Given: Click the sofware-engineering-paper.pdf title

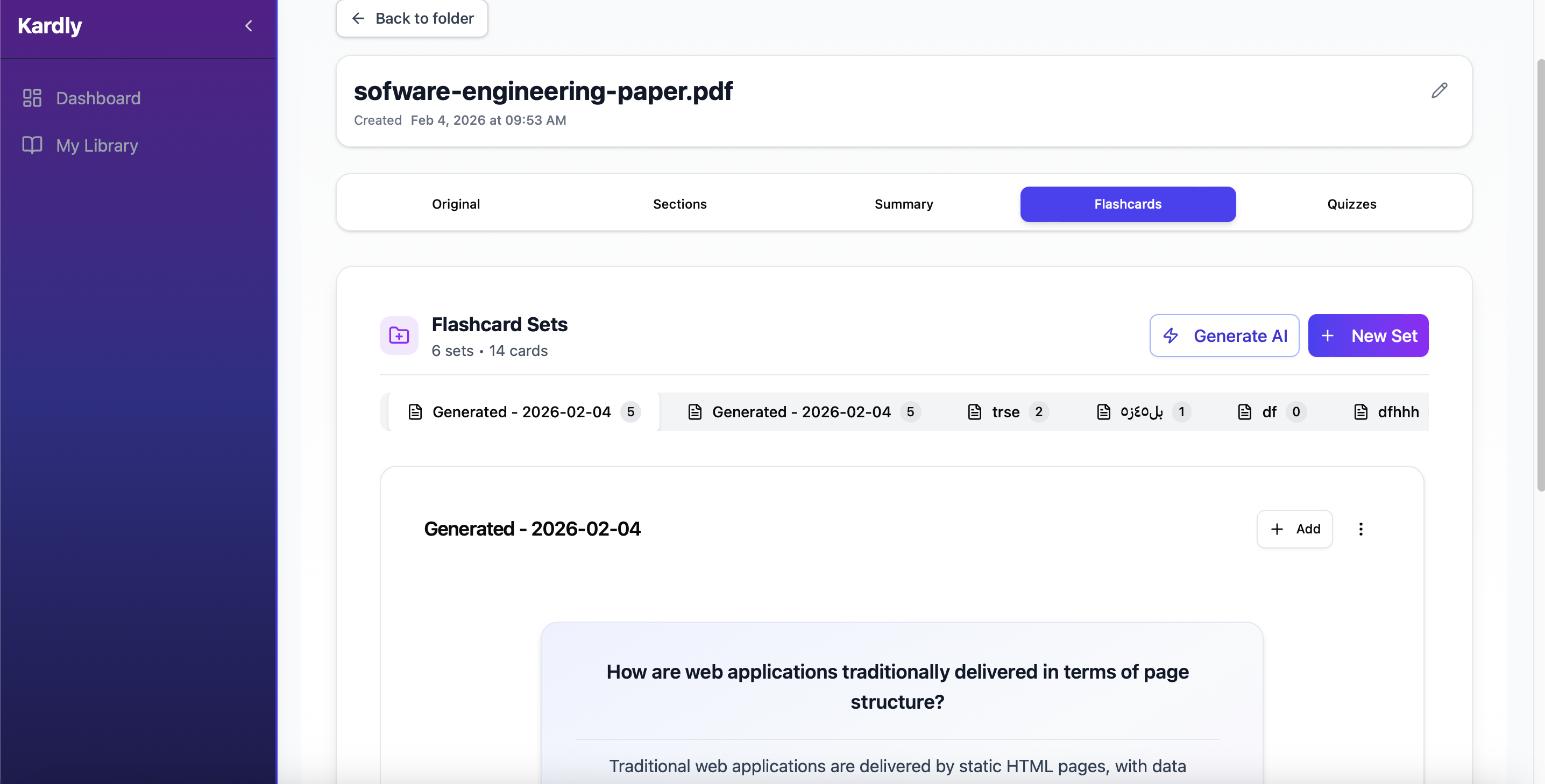Looking at the screenshot, I should point(543,91).
